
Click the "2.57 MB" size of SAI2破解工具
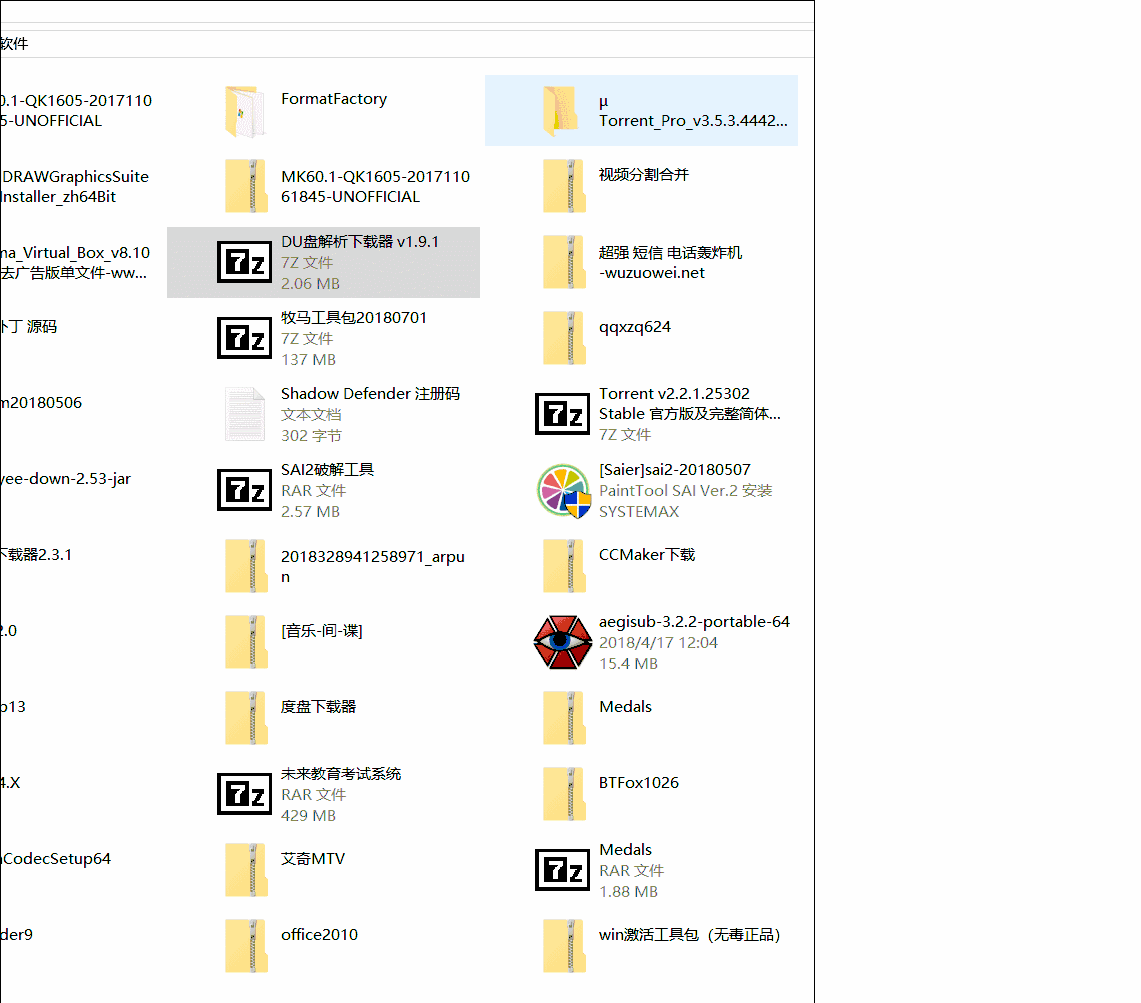click(311, 512)
